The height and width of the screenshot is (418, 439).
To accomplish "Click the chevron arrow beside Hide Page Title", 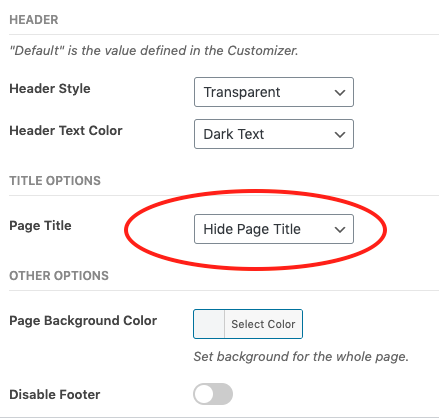I will click(340, 230).
